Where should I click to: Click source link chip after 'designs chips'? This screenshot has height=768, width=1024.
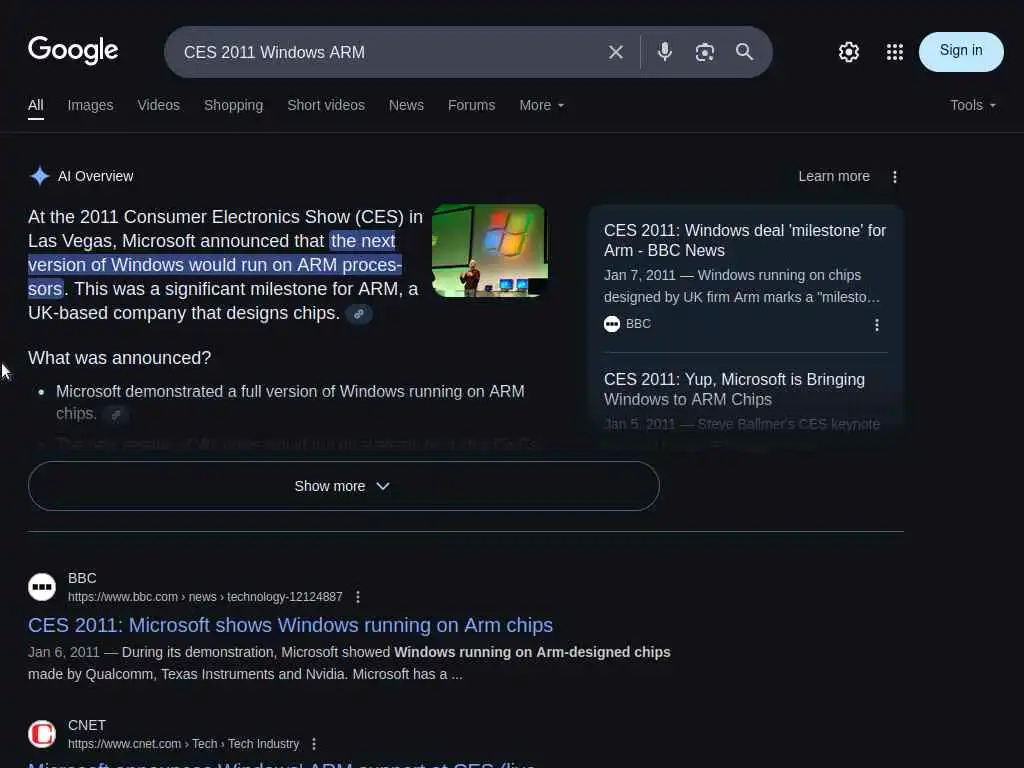pyautogui.click(x=359, y=314)
